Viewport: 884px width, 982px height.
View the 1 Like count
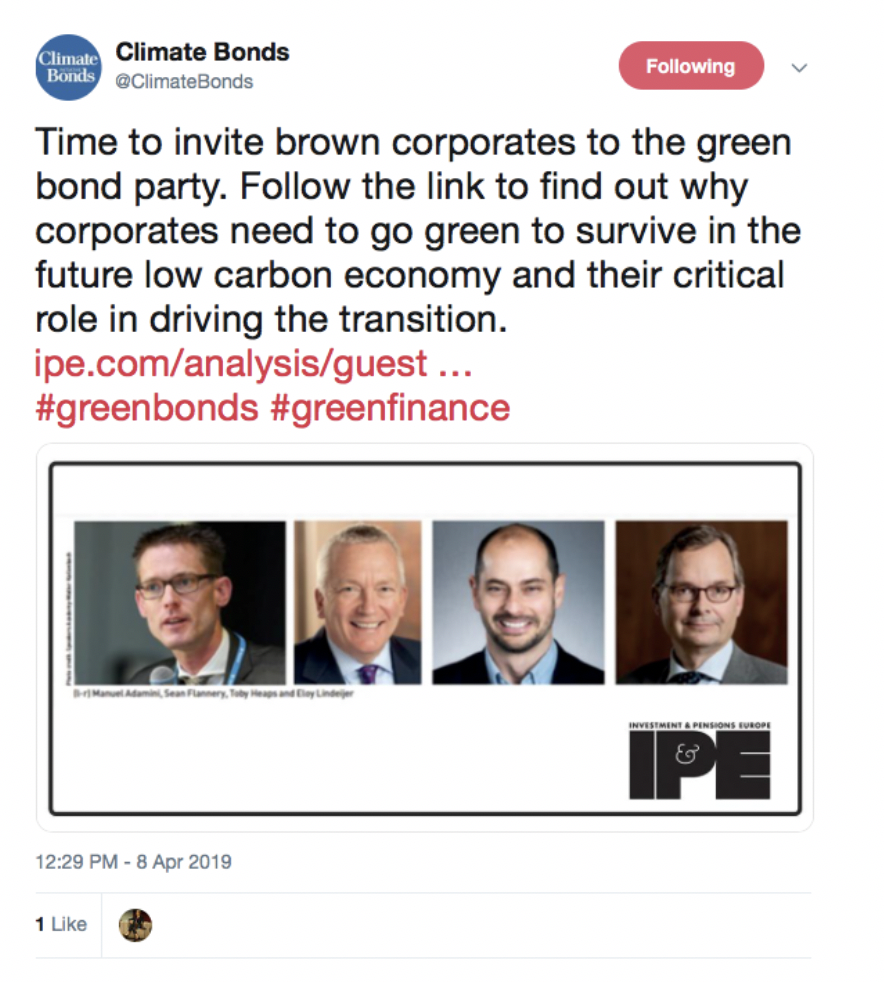click(x=61, y=924)
